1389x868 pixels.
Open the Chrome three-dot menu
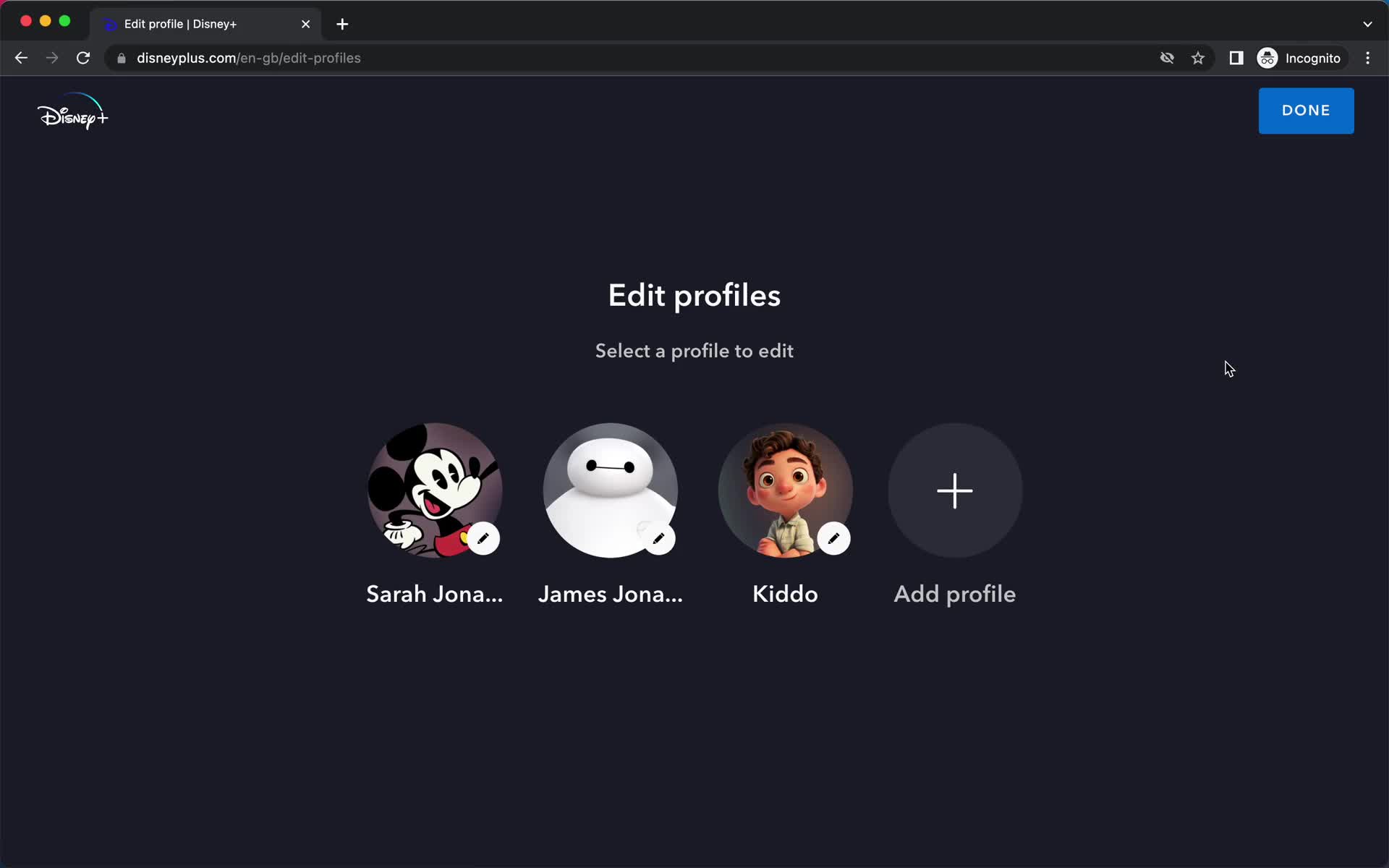pyautogui.click(x=1367, y=58)
